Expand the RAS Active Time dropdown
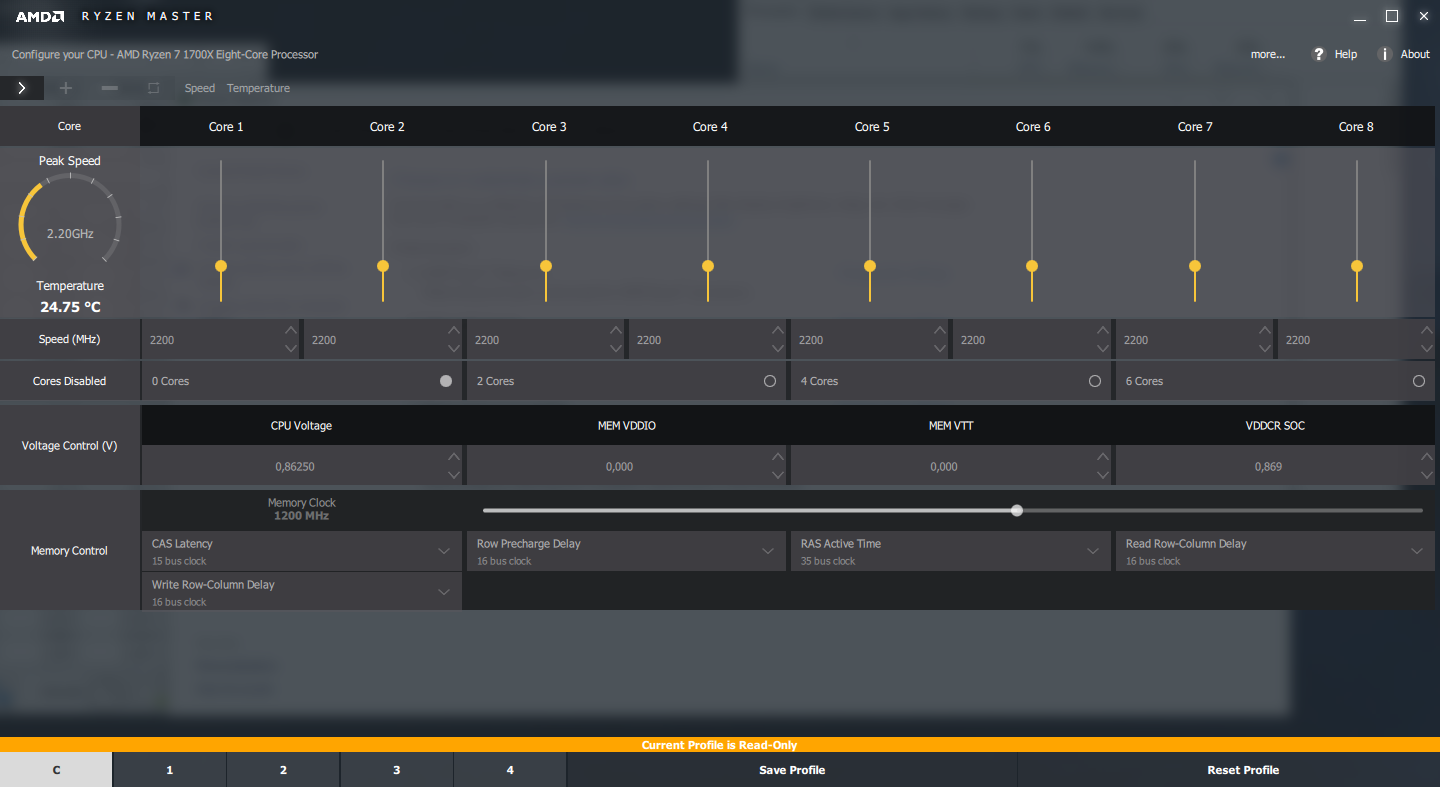1440x787 pixels. point(1093,551)
